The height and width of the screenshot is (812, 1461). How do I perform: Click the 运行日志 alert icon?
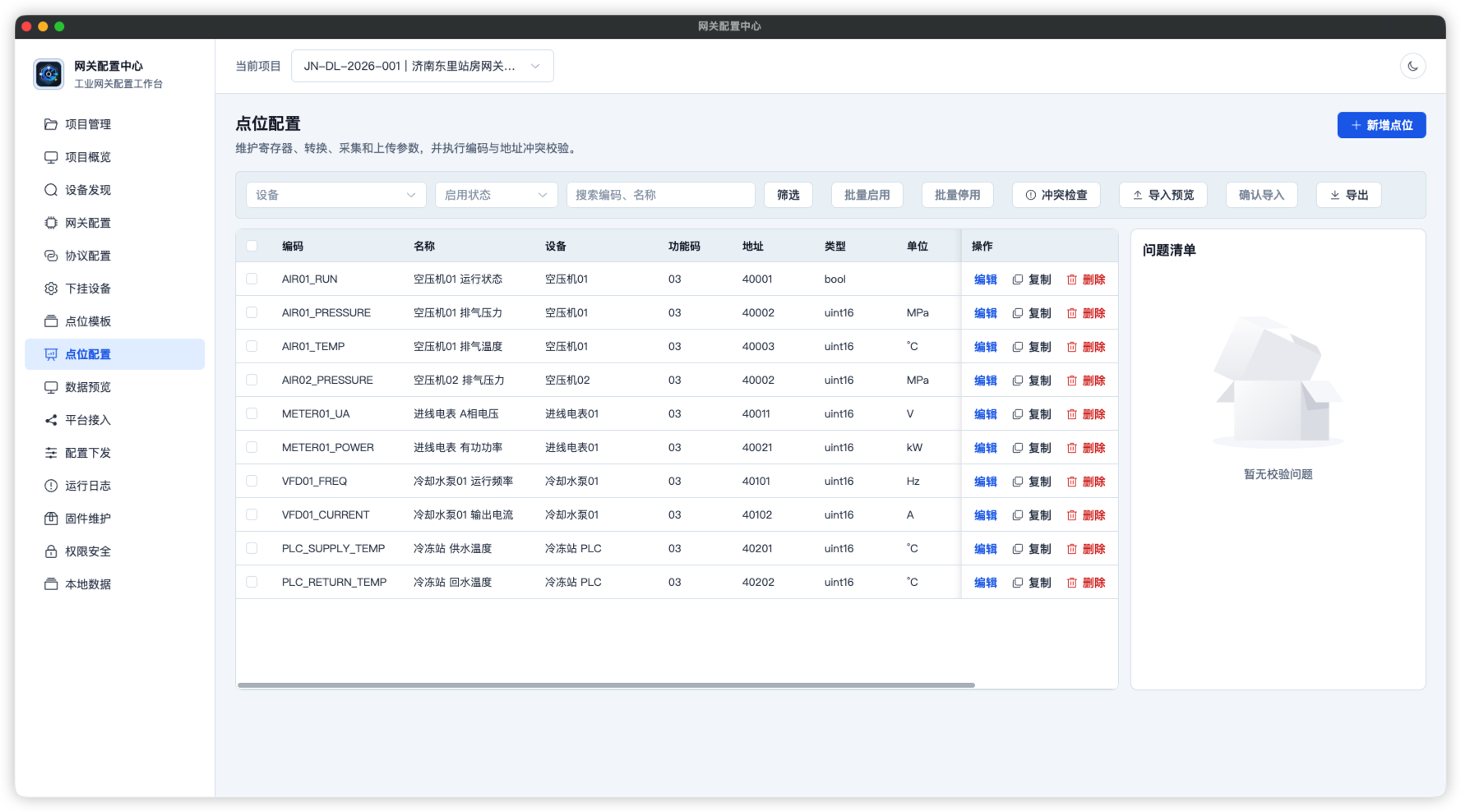click(51, 486)
